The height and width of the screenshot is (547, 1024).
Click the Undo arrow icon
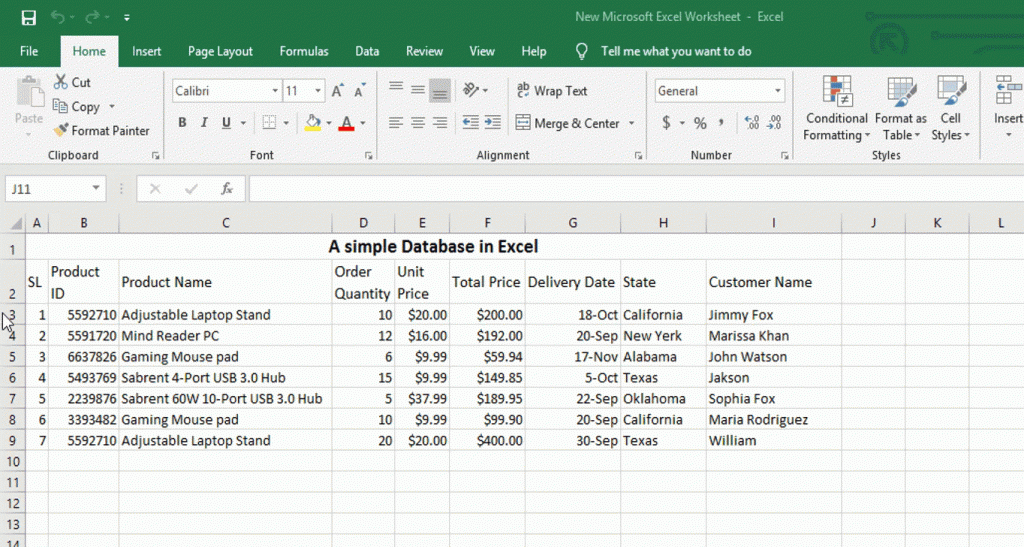point(57,17)
